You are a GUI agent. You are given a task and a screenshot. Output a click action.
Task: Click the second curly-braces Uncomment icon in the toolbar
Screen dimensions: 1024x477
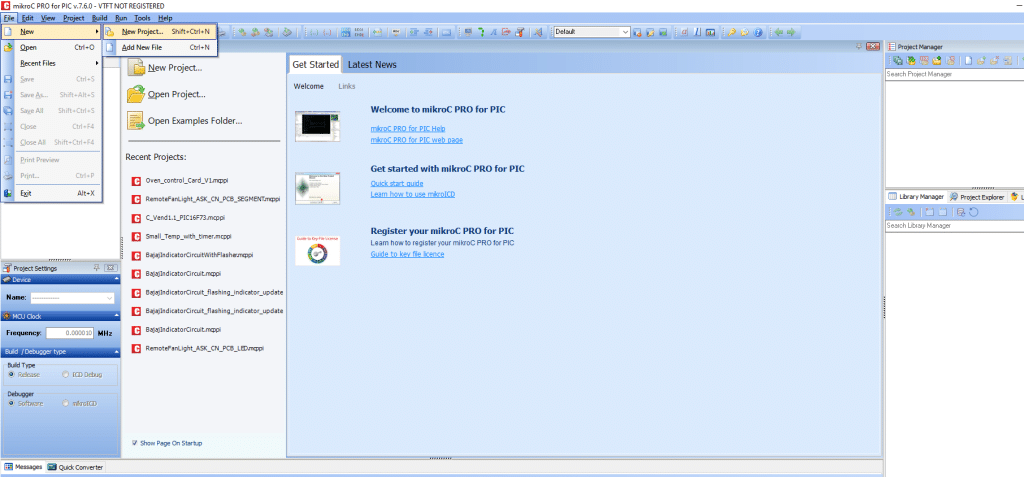pyautogui.click(x=327, y=31)
